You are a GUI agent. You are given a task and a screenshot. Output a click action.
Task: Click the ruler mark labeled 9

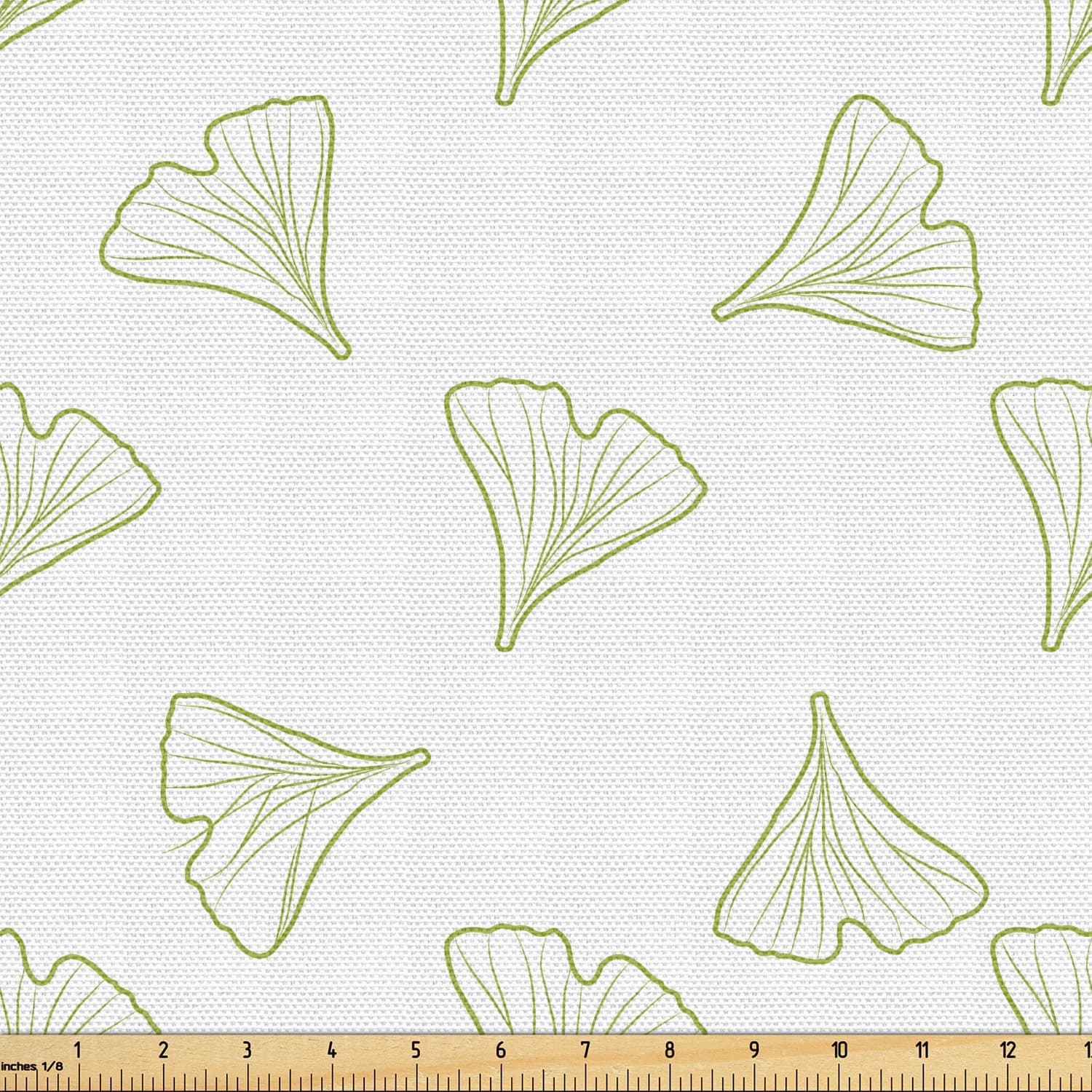pos(754,1050)
